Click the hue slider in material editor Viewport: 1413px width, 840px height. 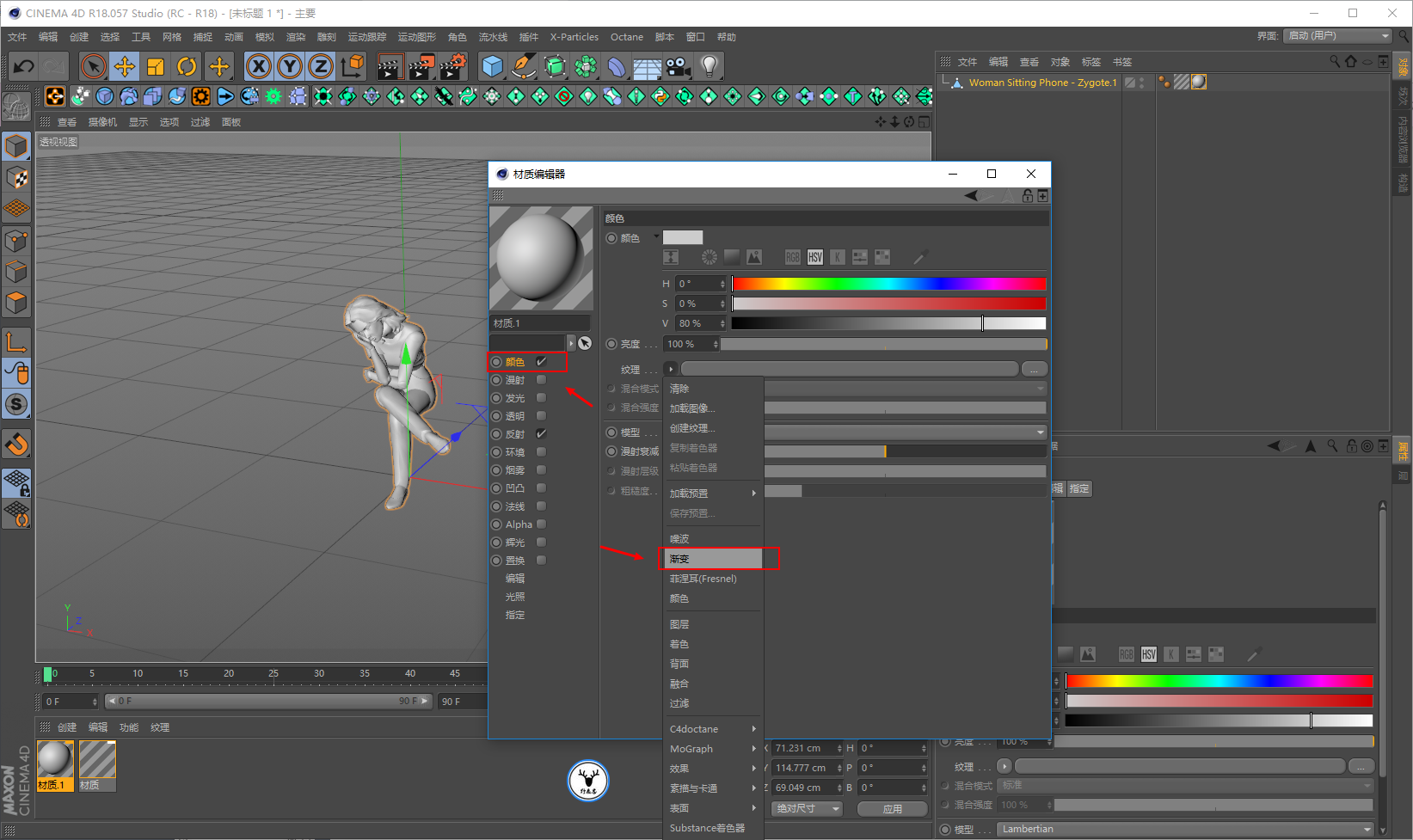point(888,284)
